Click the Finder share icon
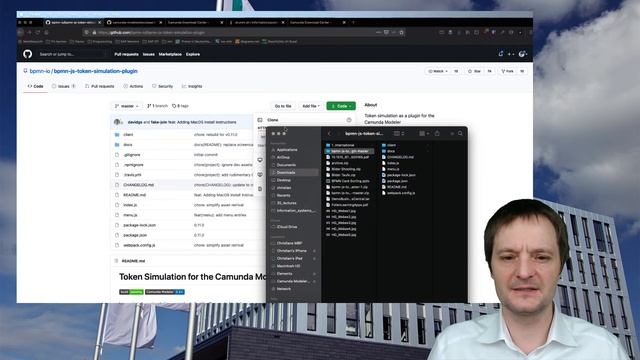 [x=437, y=133]
